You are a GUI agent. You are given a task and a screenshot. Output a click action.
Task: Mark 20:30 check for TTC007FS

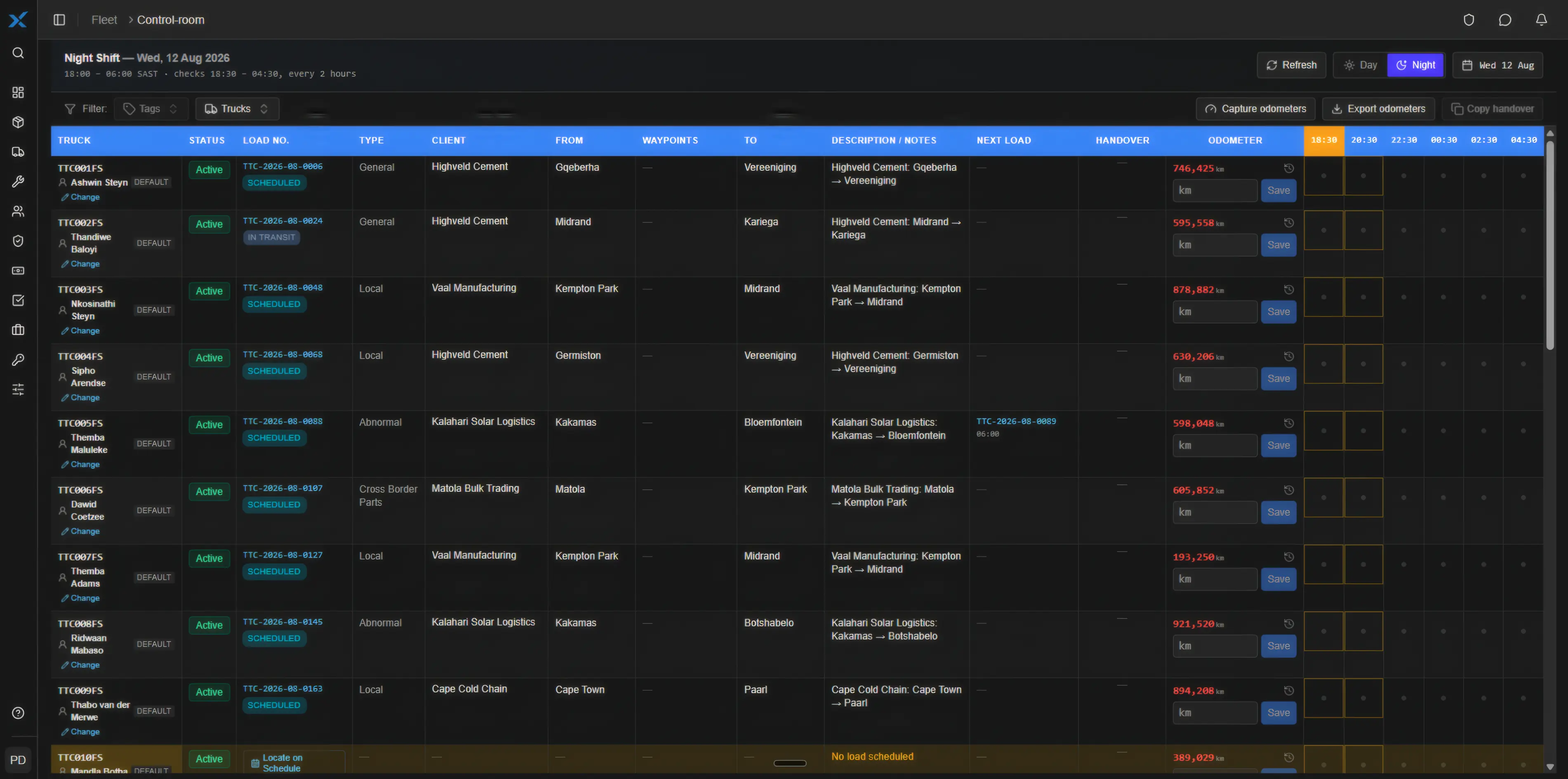(x=1363, y=564)
